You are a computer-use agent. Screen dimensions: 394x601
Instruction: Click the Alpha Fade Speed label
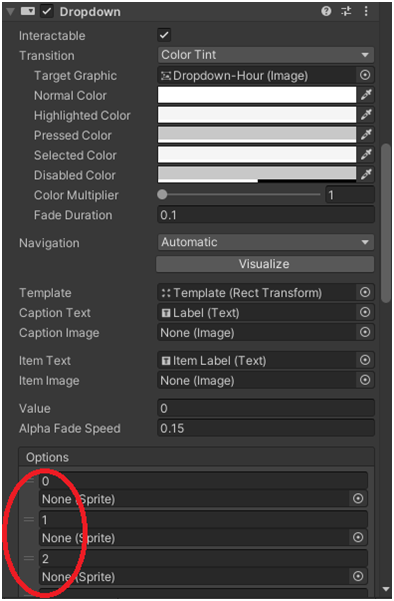tap(70, 429)
